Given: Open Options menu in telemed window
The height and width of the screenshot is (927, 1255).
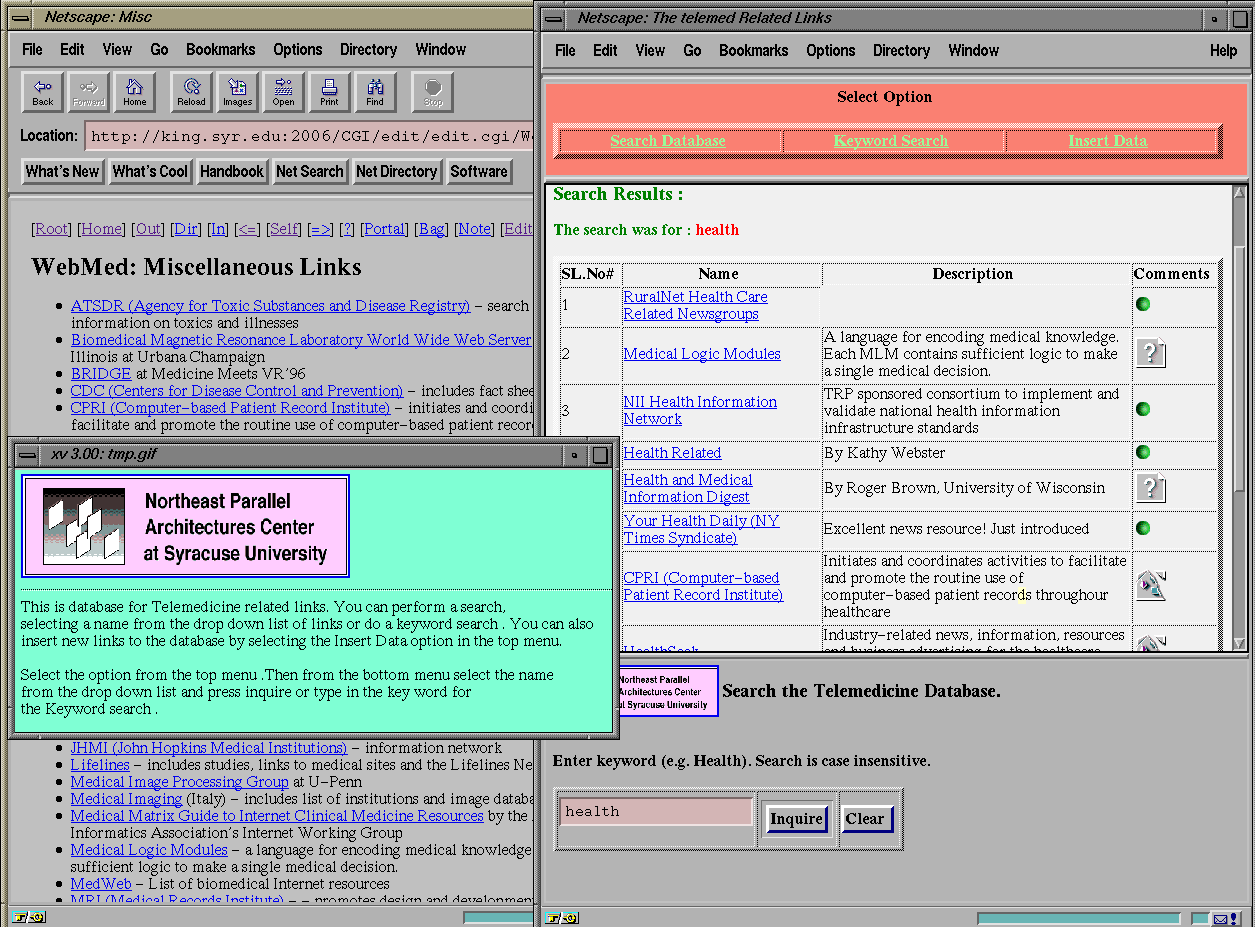Looking at the screenshot, I should coord(830,50).
